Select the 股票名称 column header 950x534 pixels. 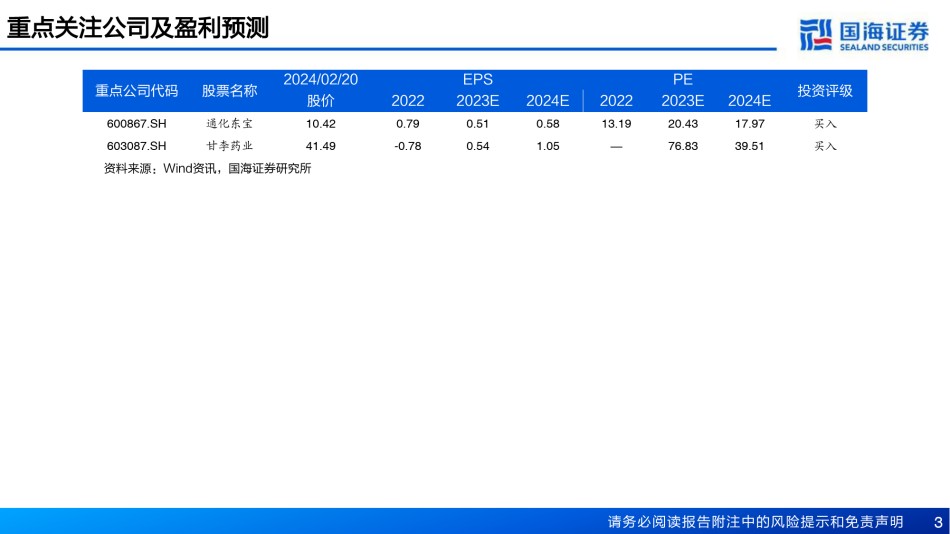pos(230,91)
